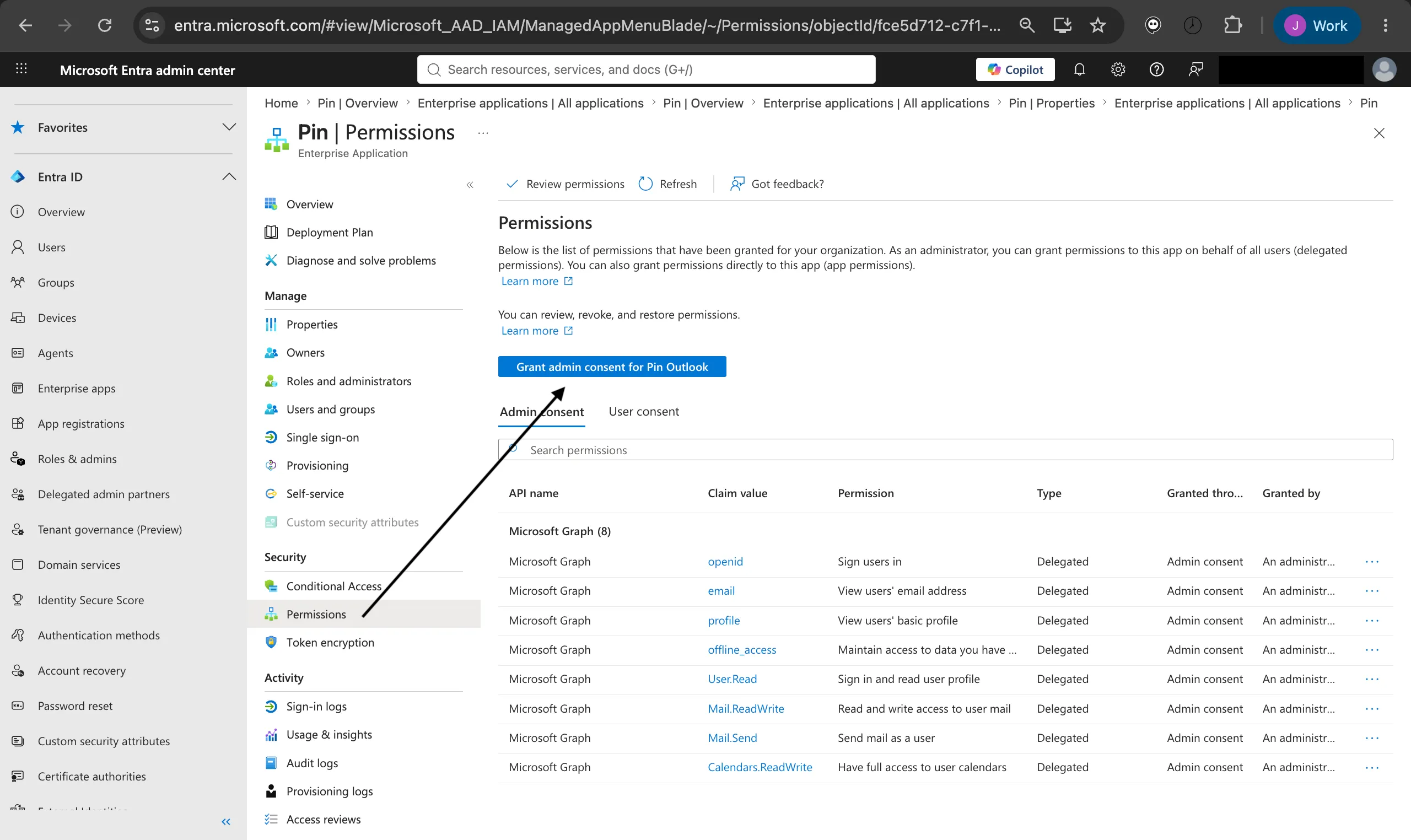The image size is (1411, 840).
Task: Open the app launcher waffle icon
Action: tap(21, 69)
